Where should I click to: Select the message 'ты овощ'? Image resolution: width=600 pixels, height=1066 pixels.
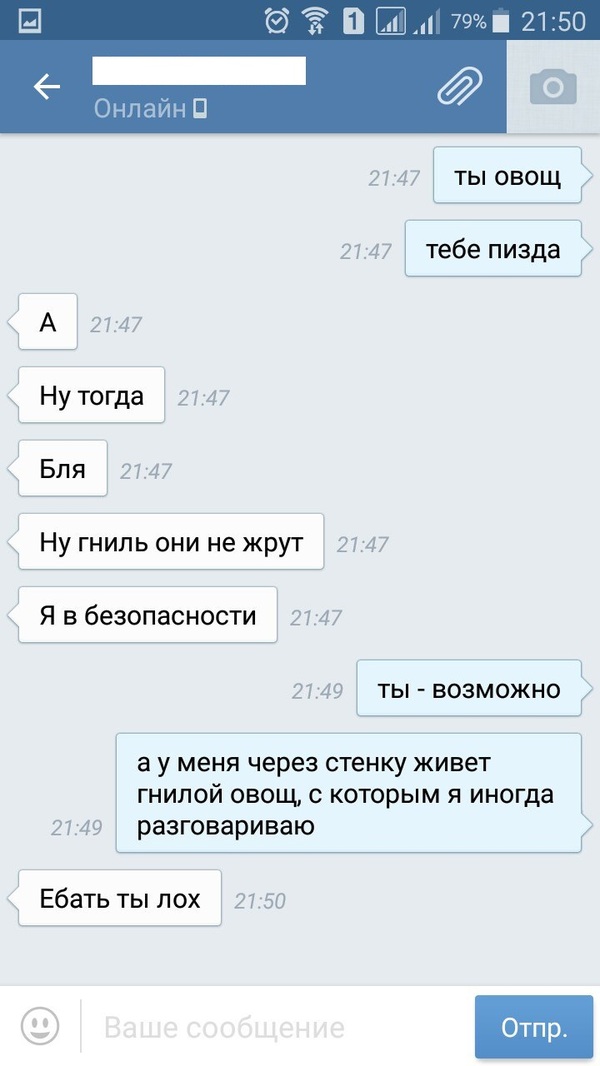pos(507,175)
